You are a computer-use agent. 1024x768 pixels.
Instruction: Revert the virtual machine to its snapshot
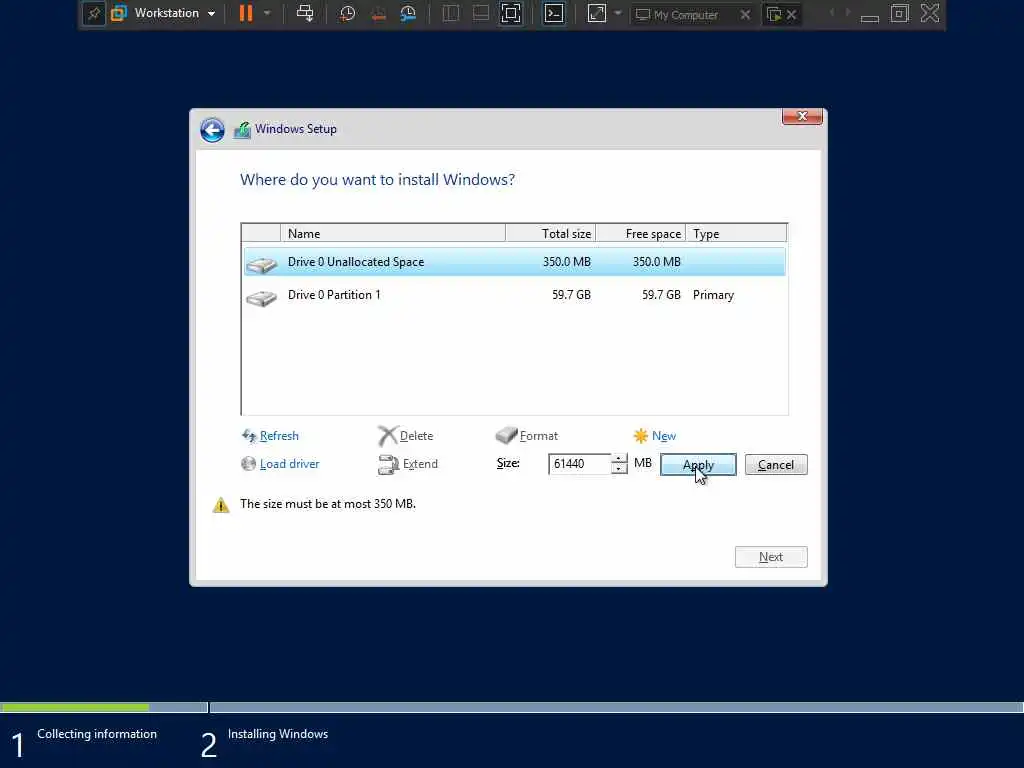378,13
